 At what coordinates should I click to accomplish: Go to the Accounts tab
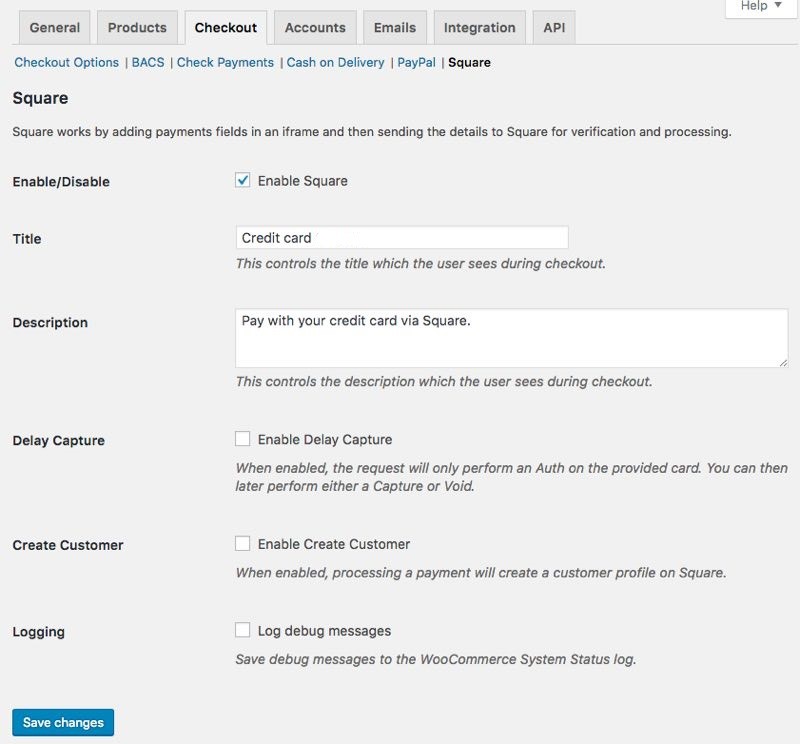[x=315, y=27]
